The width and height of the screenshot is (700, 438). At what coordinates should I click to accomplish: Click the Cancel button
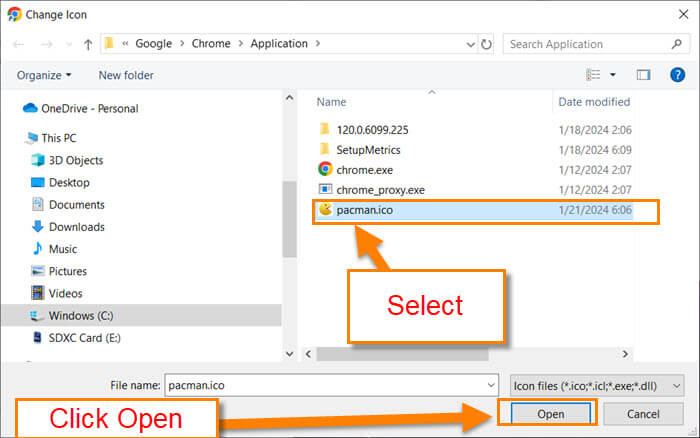pos(643,414)
